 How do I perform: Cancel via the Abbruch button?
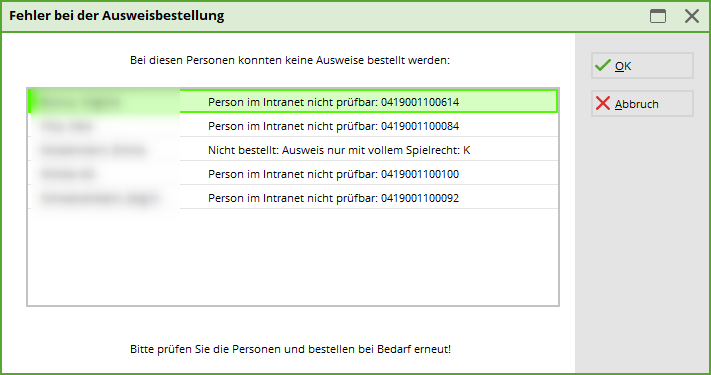point(642,104)
